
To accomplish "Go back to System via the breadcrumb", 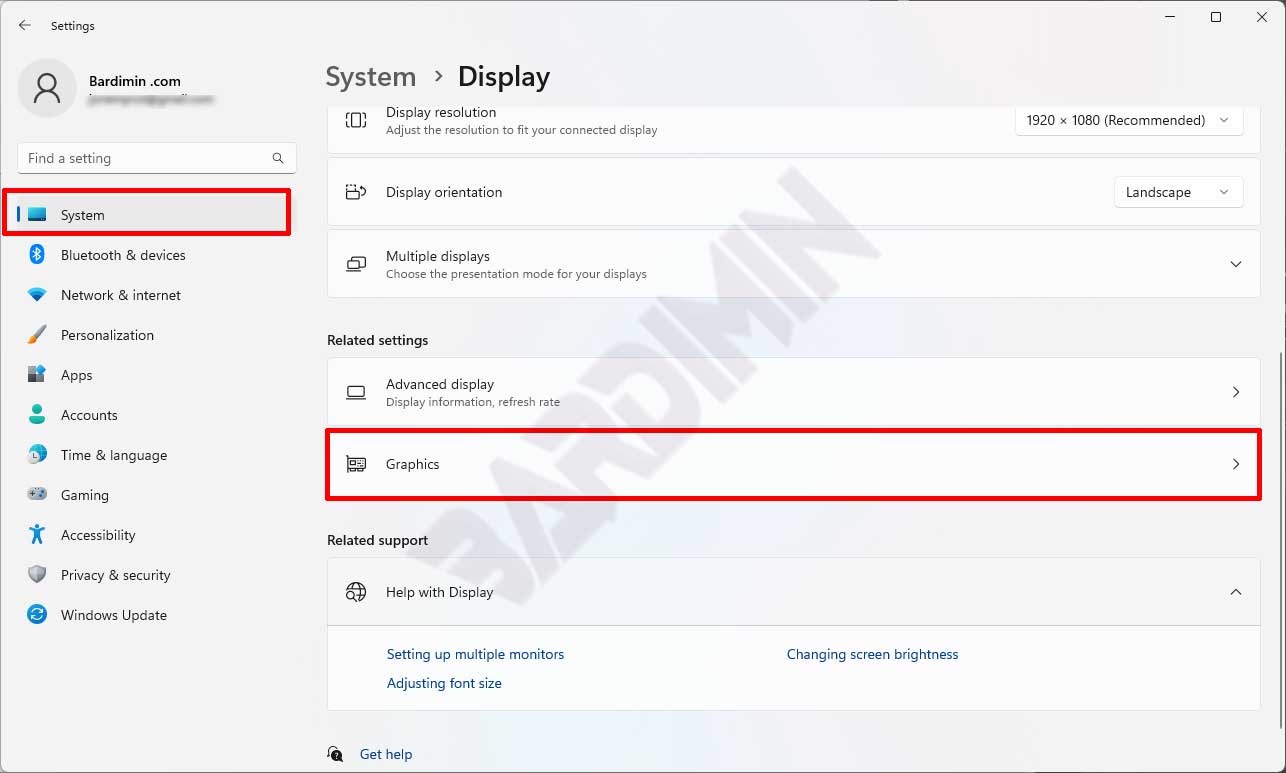I will point(371,77).
